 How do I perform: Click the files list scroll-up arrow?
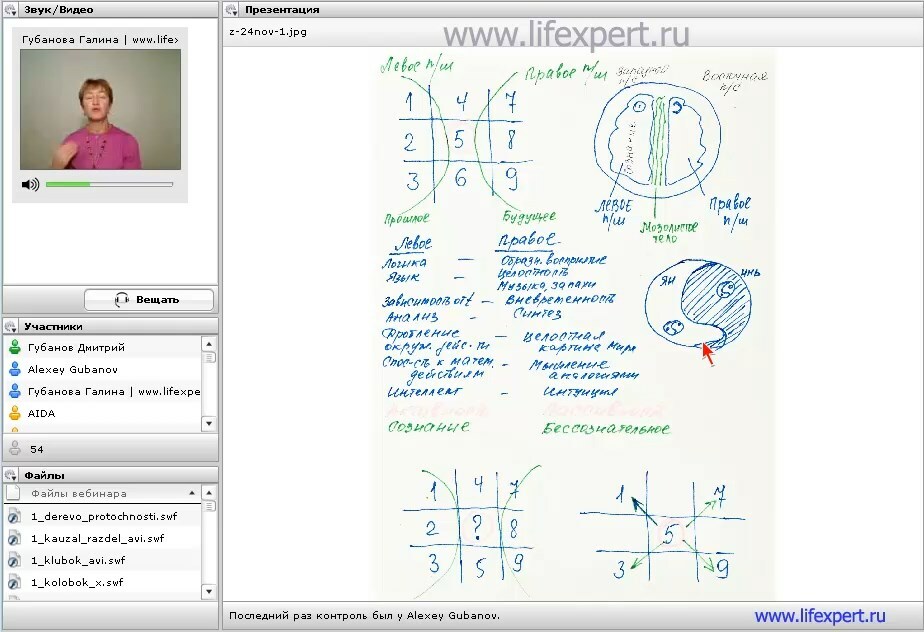209,493
